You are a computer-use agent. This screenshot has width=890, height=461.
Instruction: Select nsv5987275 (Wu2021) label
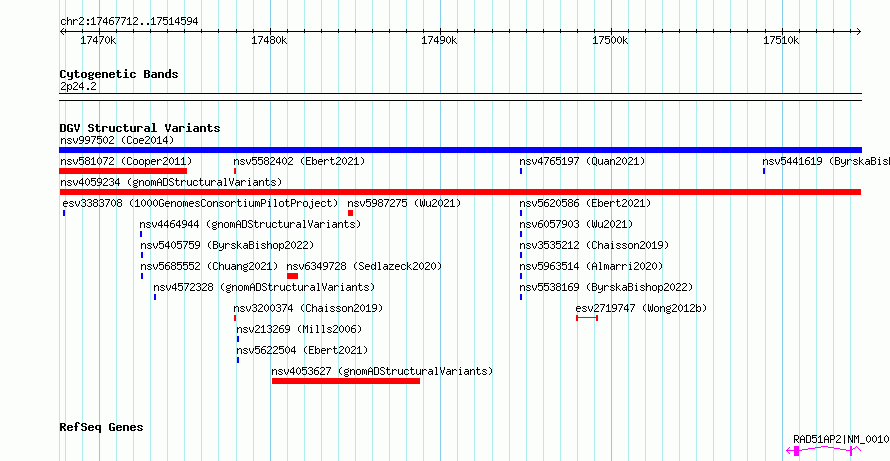click(404, 203)
